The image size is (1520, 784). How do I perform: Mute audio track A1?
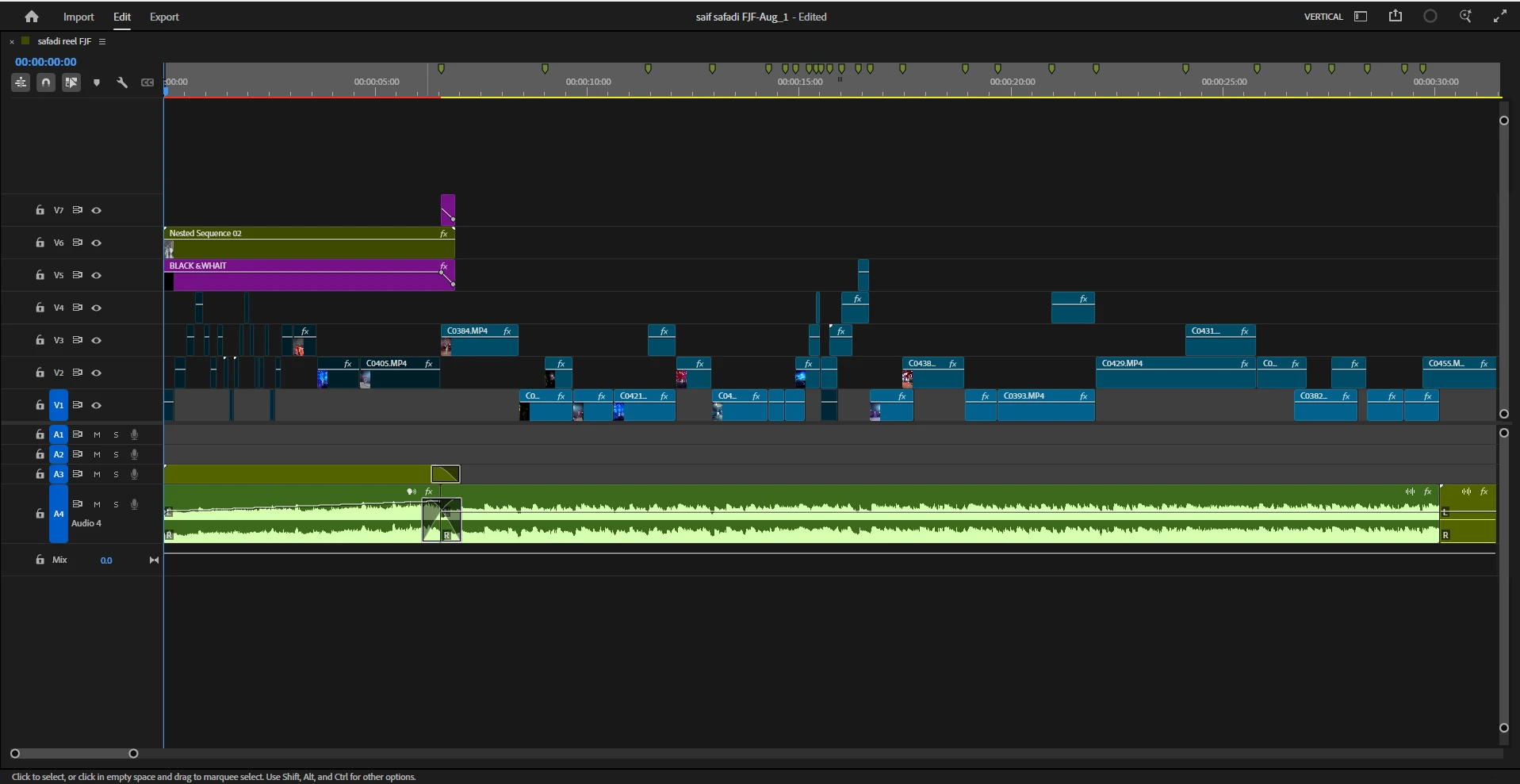click(x=97, y=435)
